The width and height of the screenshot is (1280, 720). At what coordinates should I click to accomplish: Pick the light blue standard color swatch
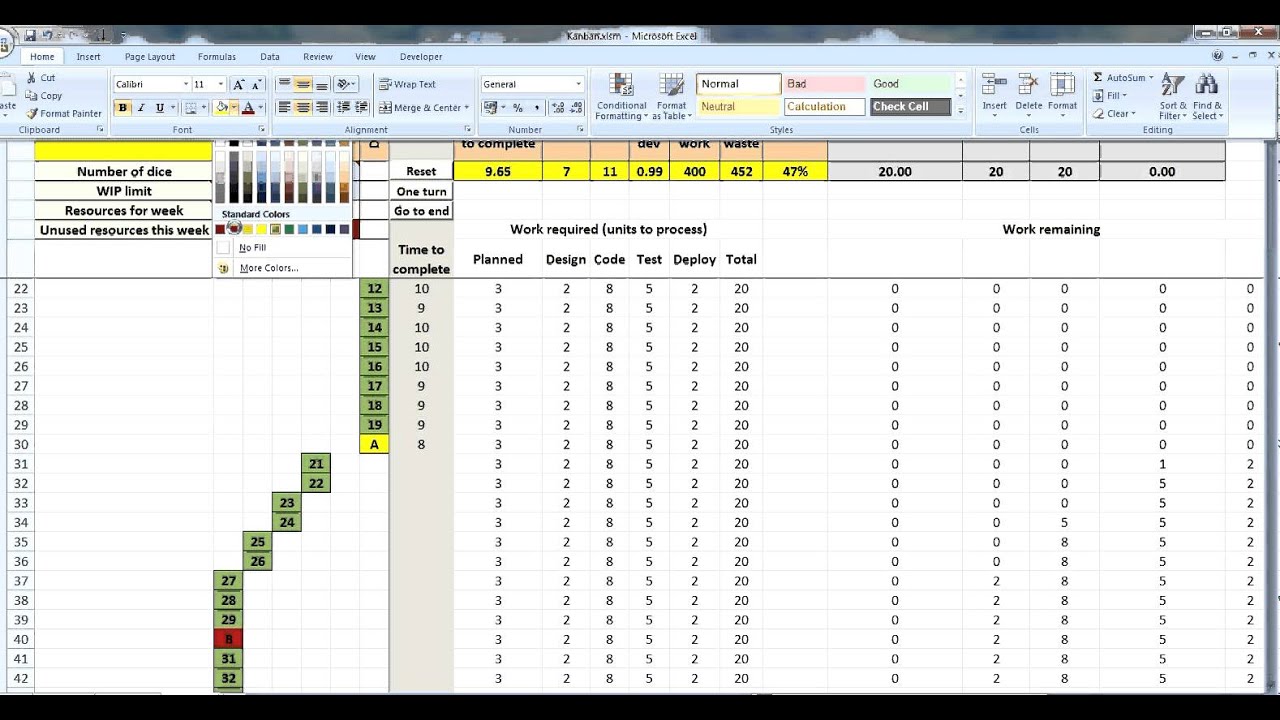(x=303, y=229)
